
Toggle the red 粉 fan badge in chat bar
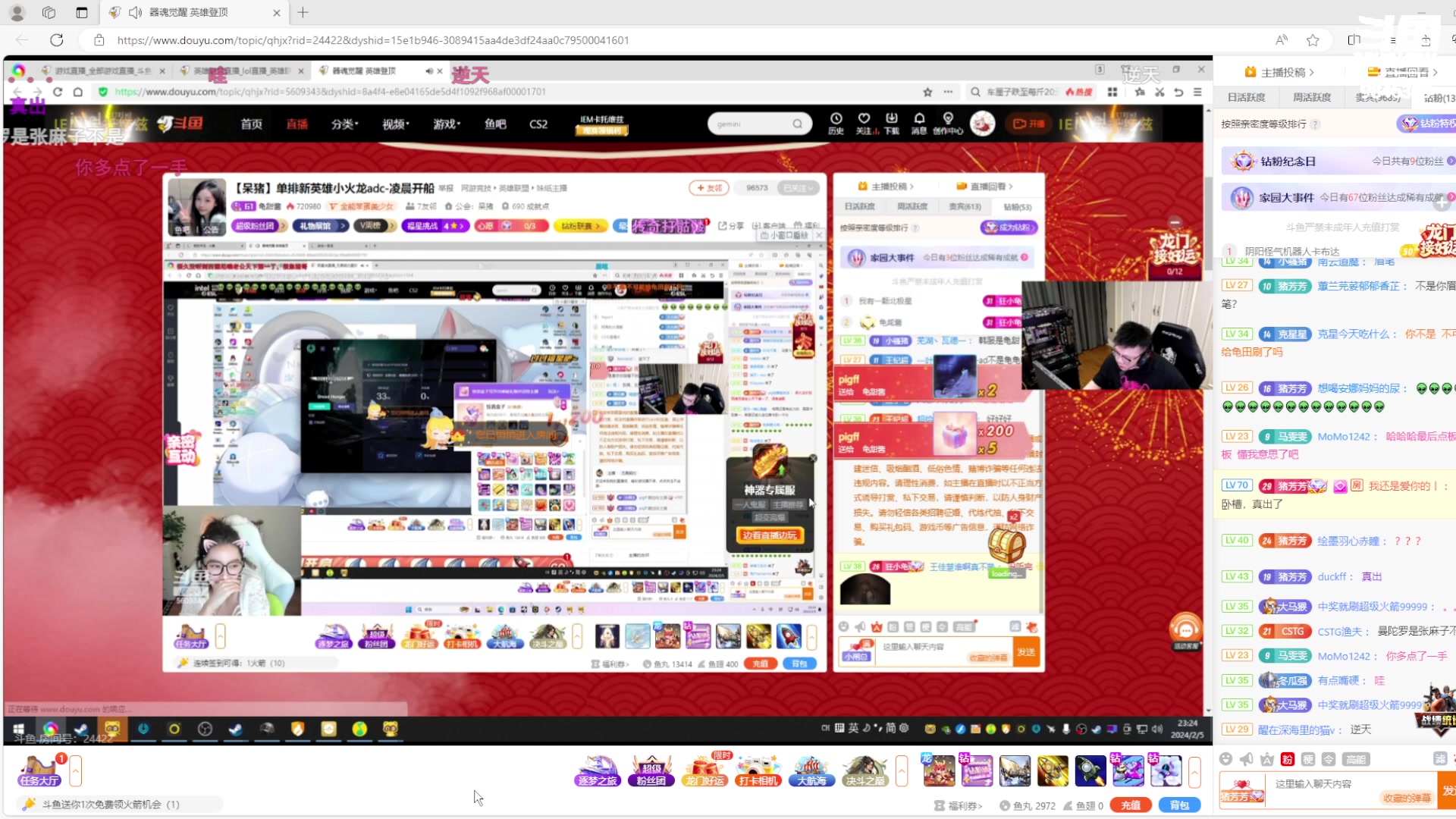click(1287, 759)
